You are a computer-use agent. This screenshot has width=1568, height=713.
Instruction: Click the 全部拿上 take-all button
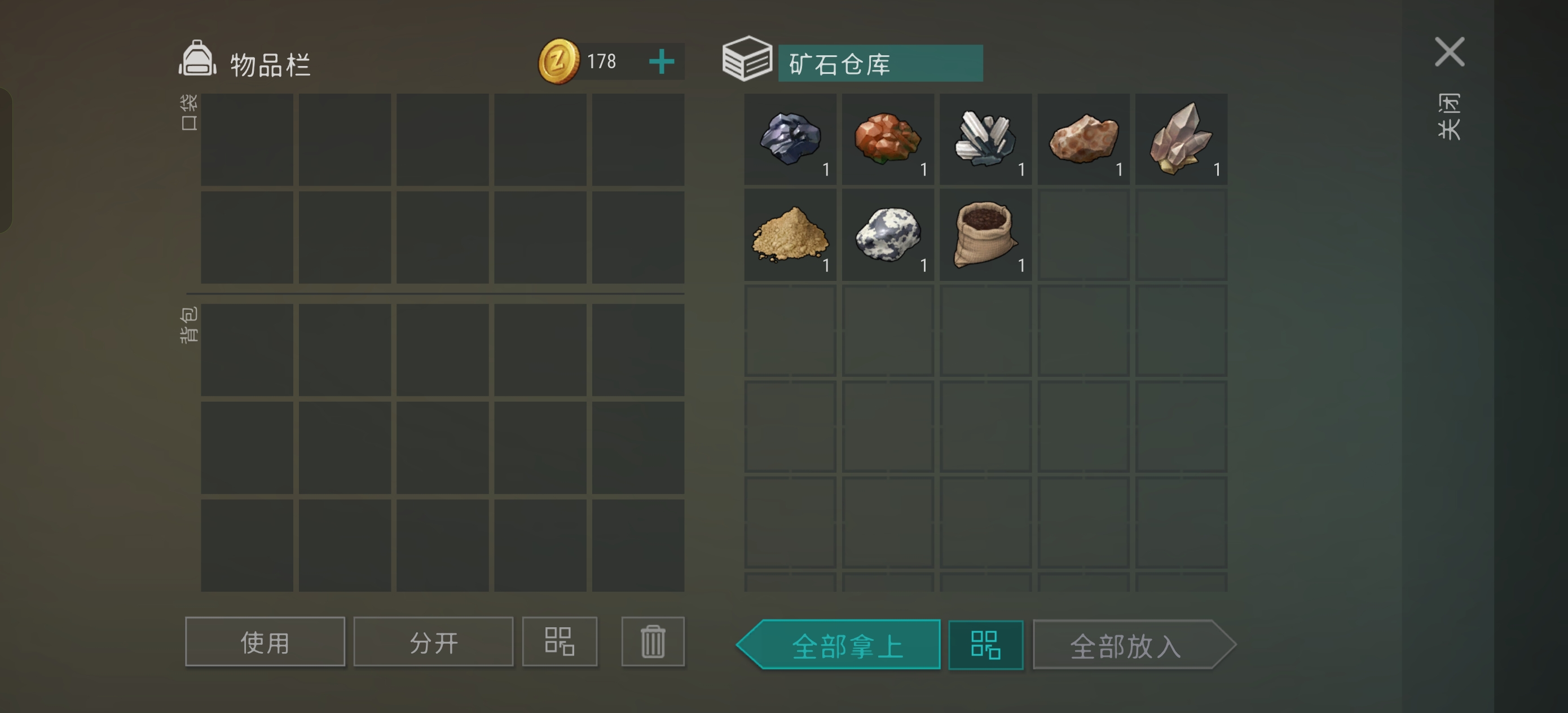[x=838, y=645]
